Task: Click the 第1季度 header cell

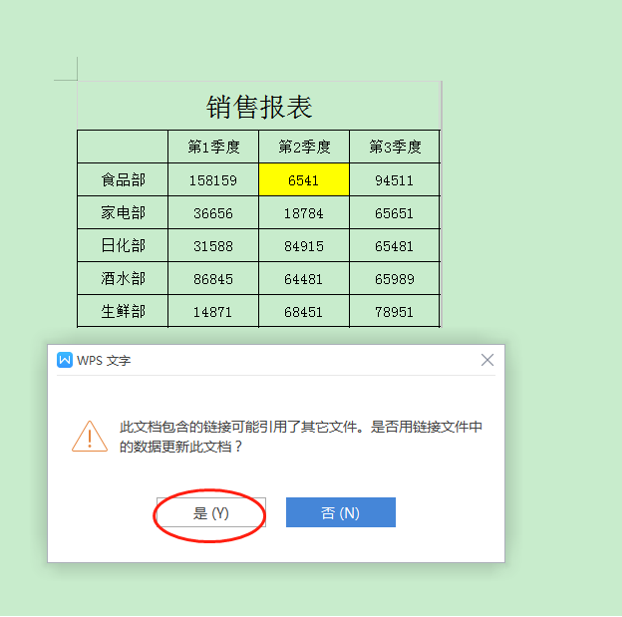Action: [x=213, y=147]
